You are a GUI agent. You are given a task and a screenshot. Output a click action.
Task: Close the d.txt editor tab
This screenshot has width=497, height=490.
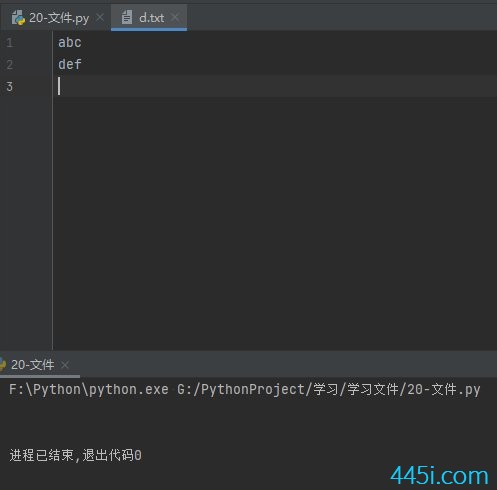tap(175, 17)
